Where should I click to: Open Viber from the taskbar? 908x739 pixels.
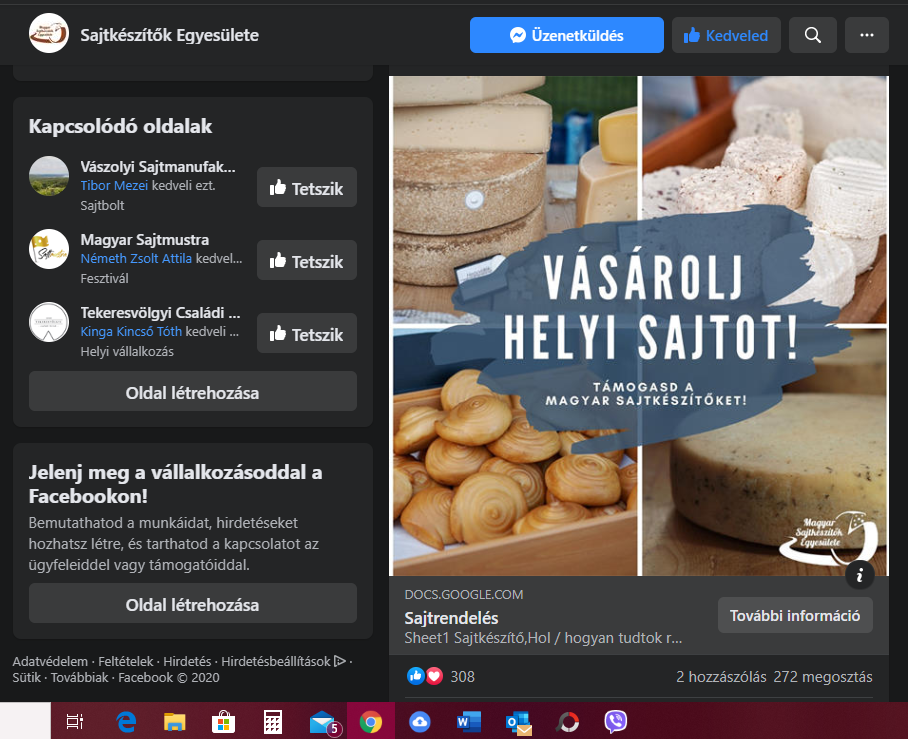(x=616, y=721)
